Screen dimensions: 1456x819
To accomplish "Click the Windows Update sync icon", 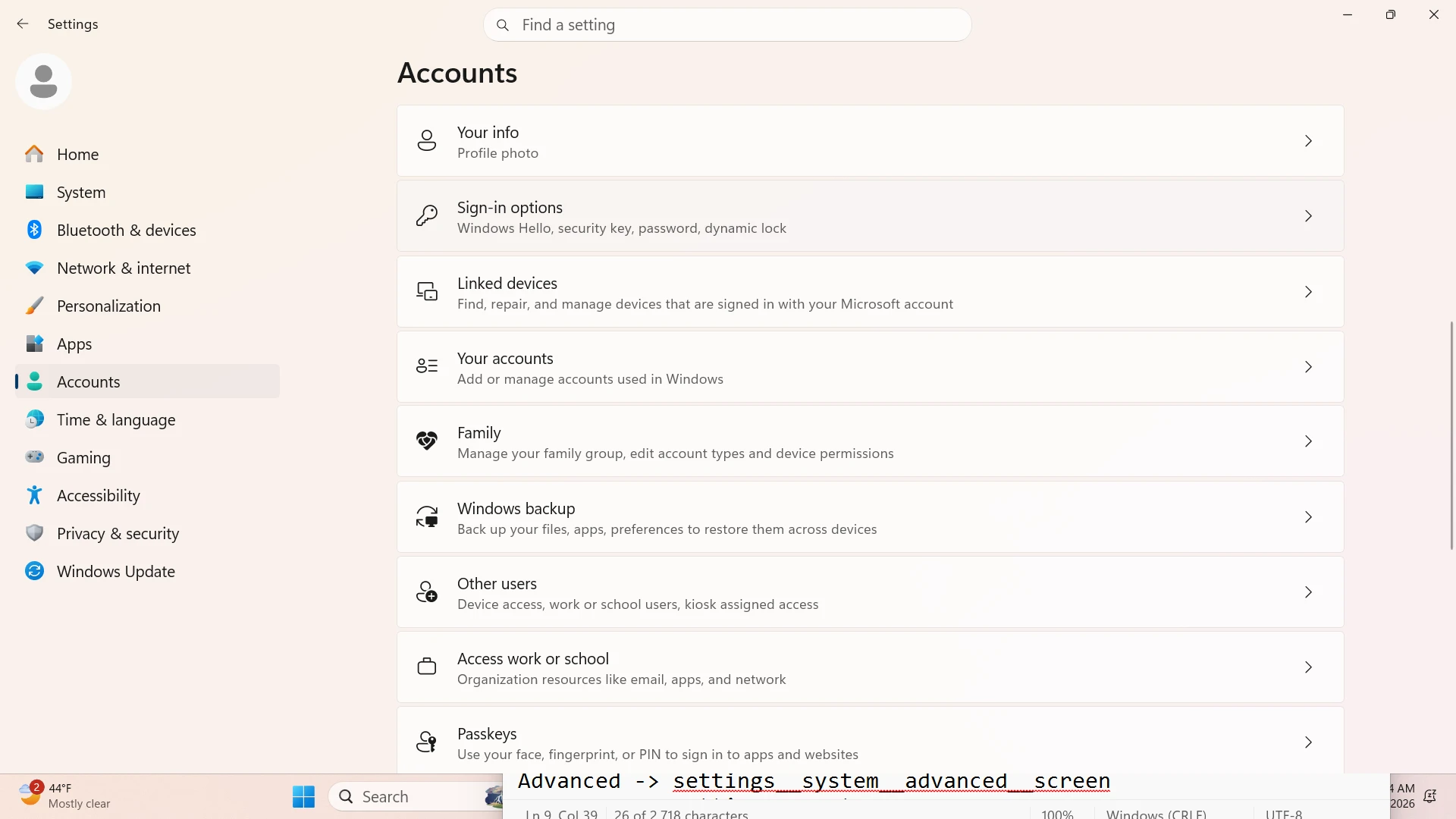I will 34,571.
